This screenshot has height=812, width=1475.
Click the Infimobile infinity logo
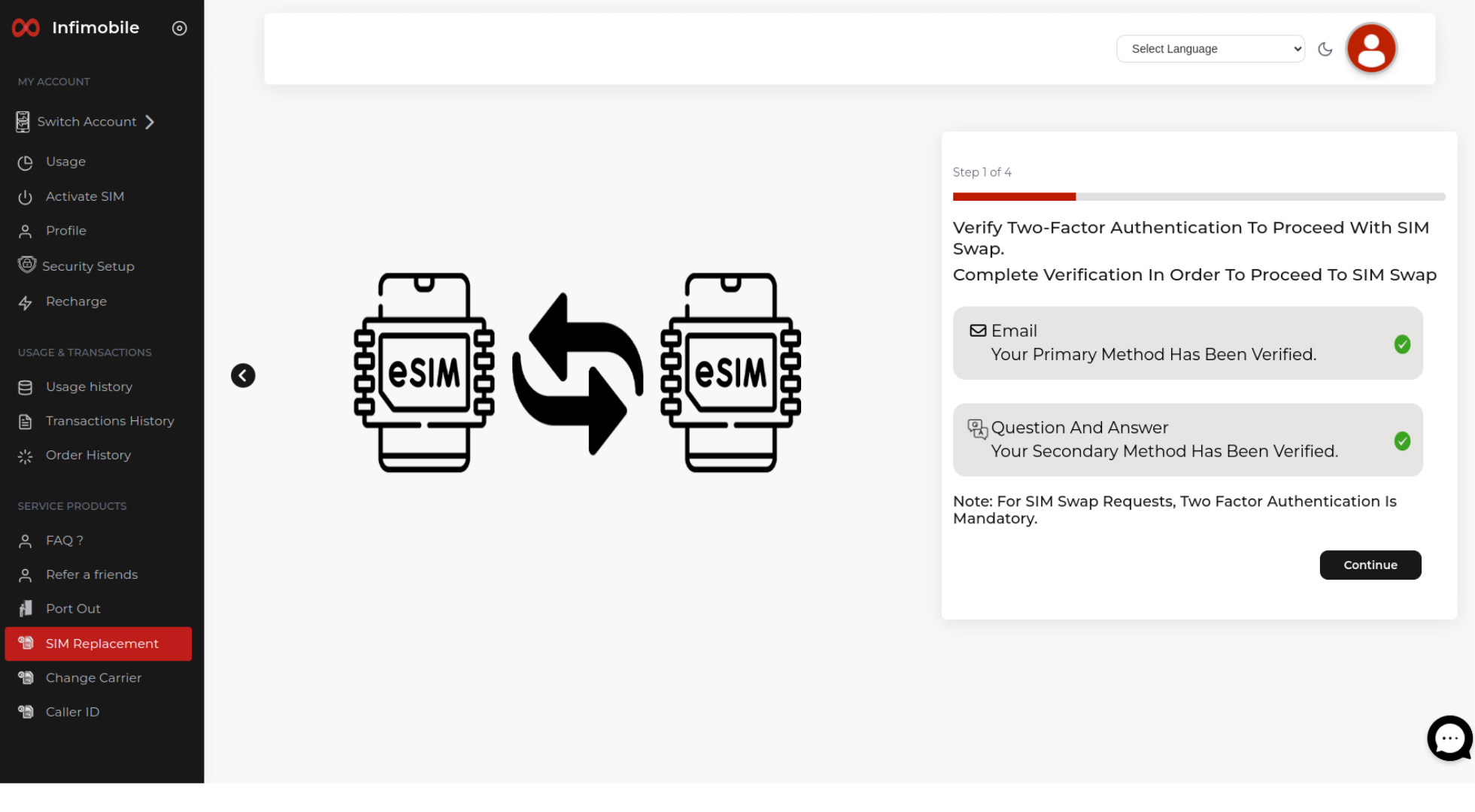coord(26,28)
